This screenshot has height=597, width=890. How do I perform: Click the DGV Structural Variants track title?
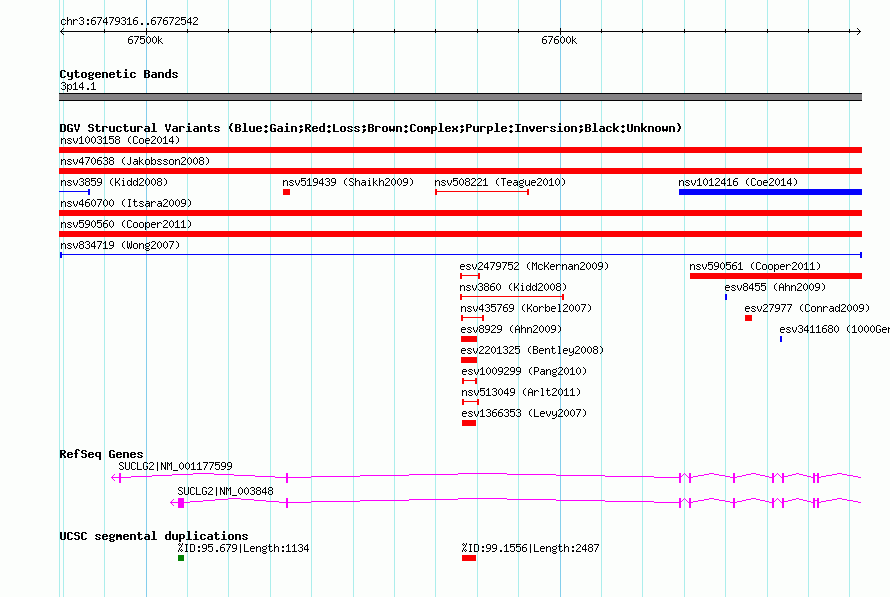point(370,128)
